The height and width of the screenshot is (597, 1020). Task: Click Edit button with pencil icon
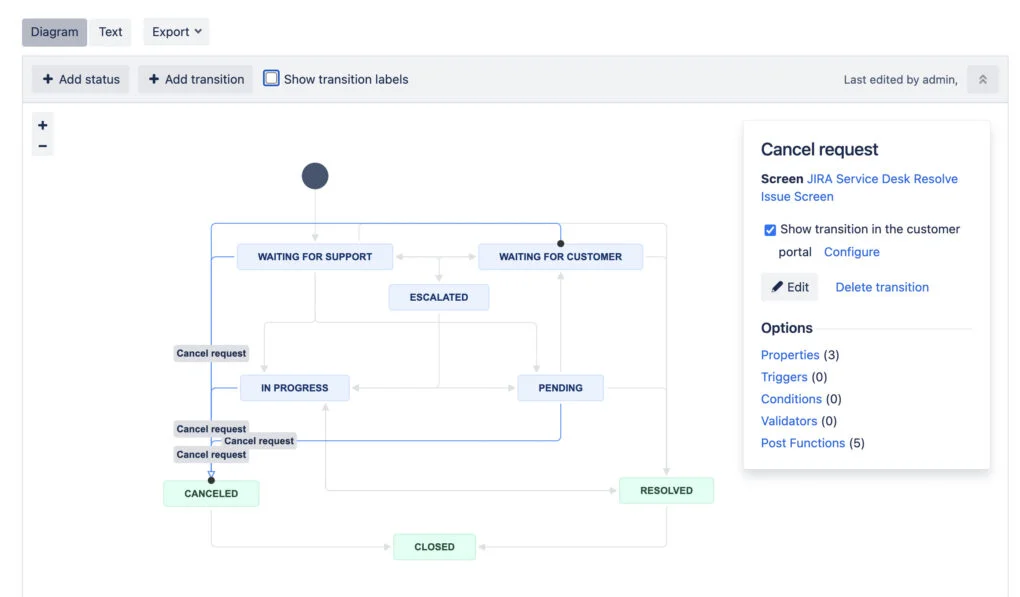789,287
